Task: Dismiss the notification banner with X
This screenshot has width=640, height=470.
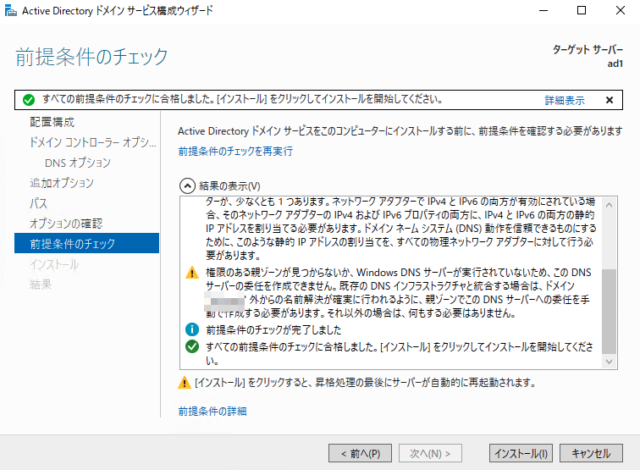Action: [609, 100]
